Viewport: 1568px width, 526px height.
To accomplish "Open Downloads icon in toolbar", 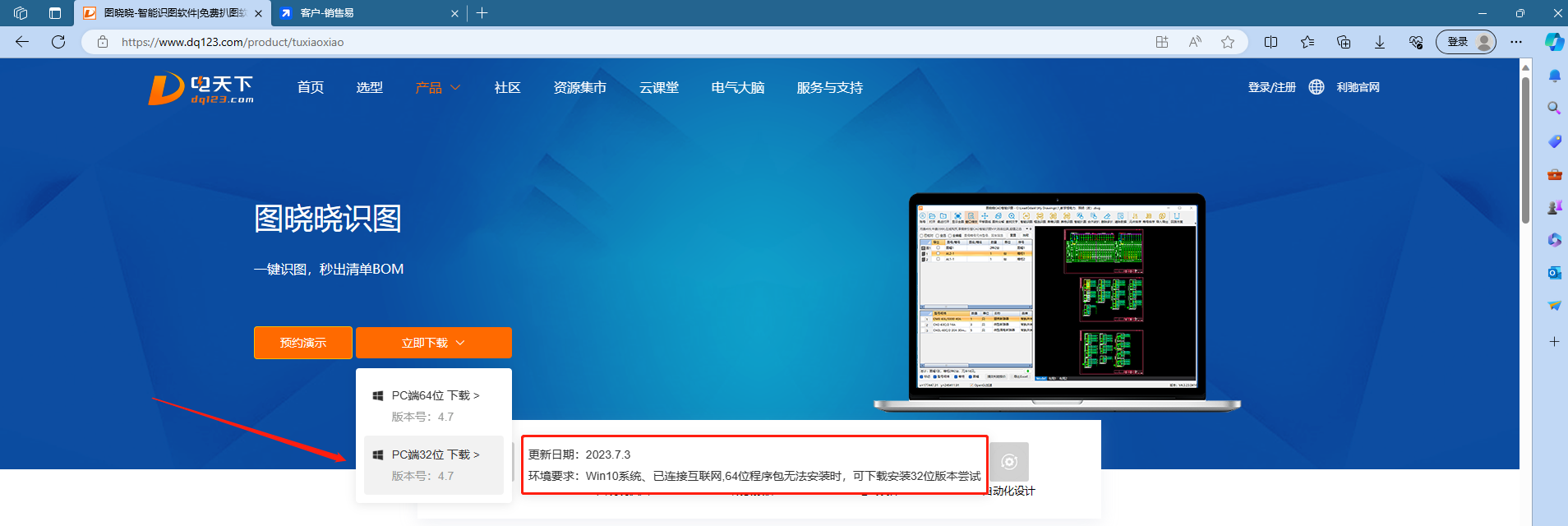I will (1380, 42).
